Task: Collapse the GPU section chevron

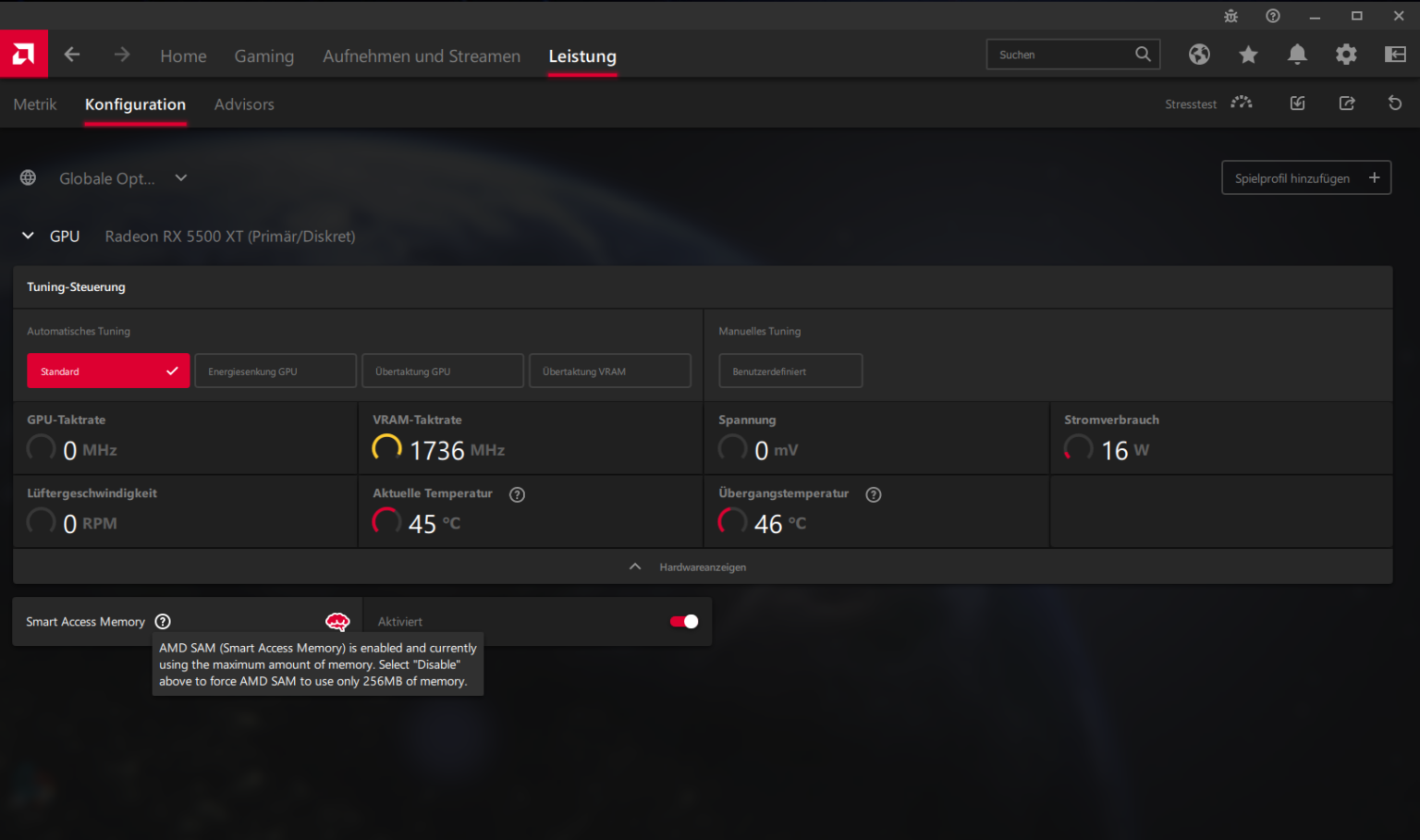Action: [x=28, y=236]
